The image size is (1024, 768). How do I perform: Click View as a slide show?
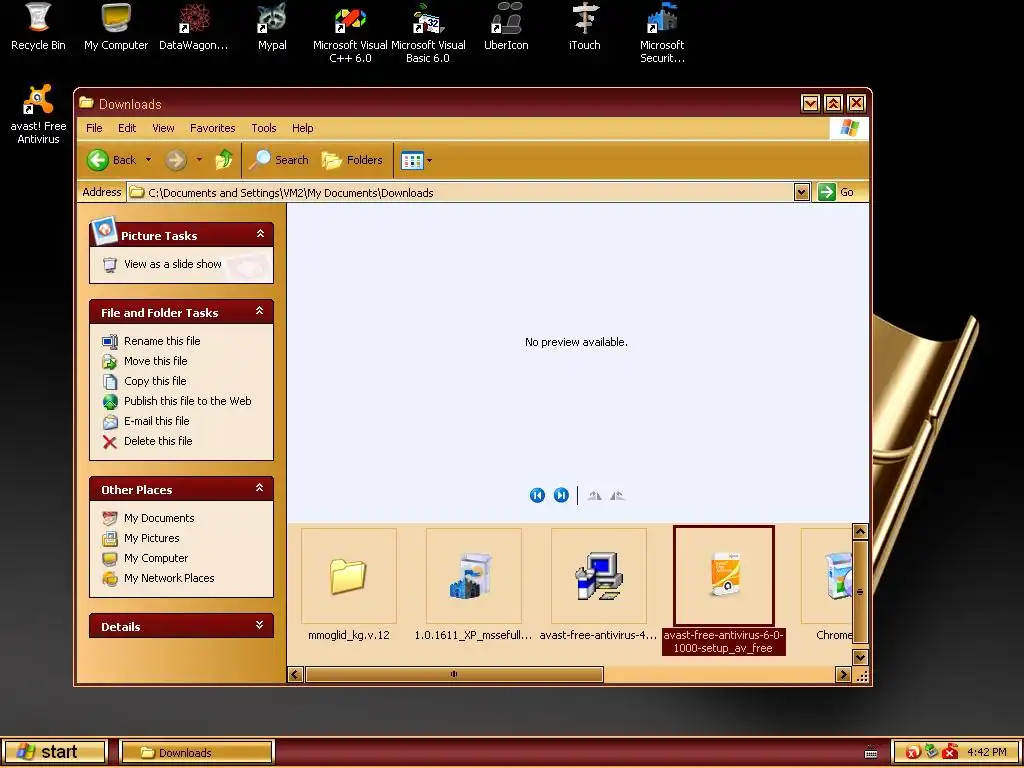pos(172,264)
